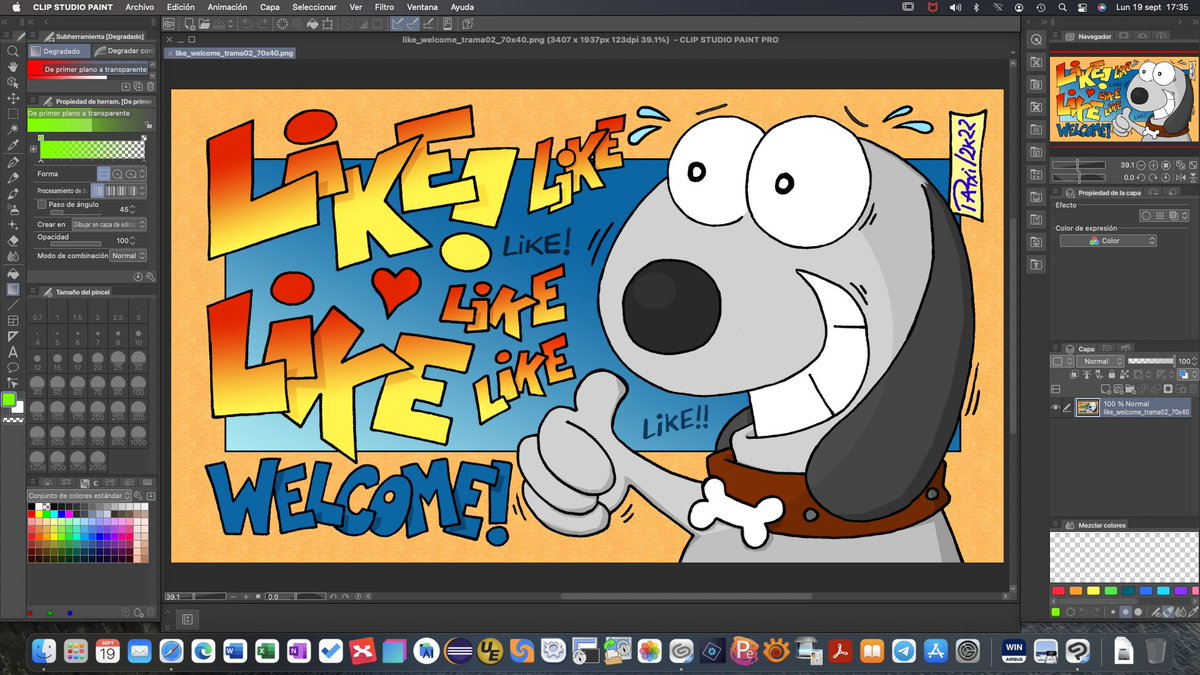
Task: Toggle snap to special ruler in command bar
Action: coord(413,23)
